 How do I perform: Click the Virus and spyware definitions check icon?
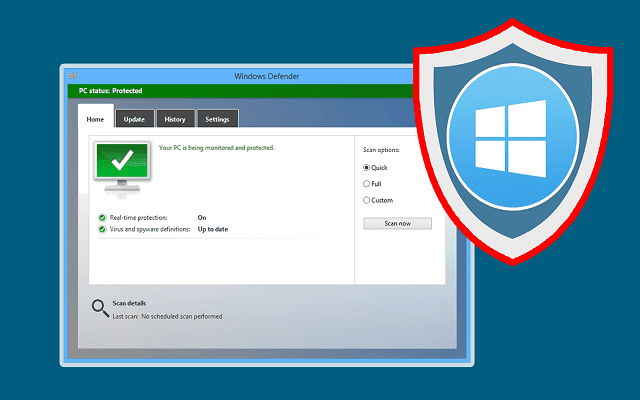point(102,229)
